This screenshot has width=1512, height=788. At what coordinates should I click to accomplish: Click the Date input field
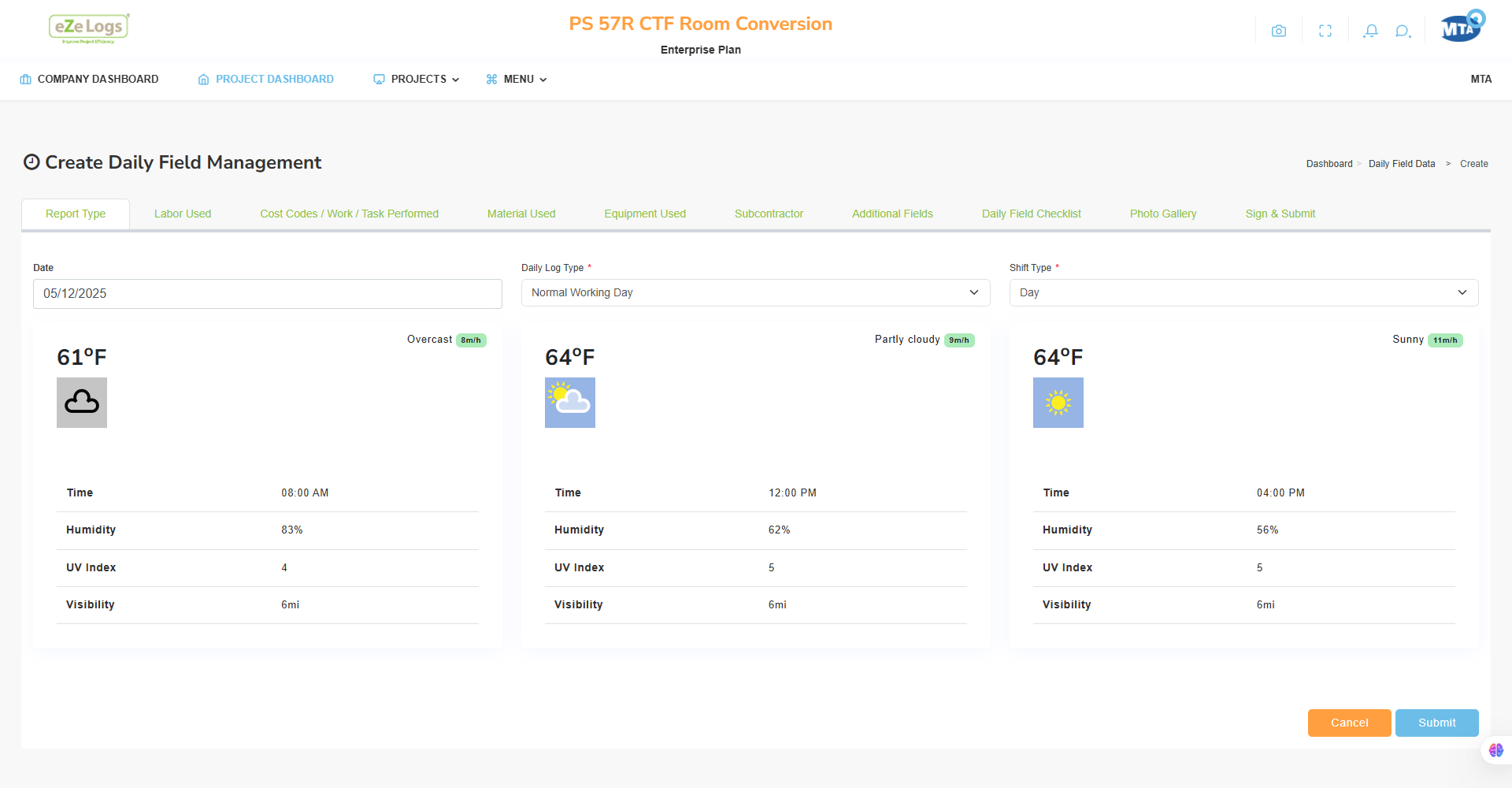[x=268, y=293]
